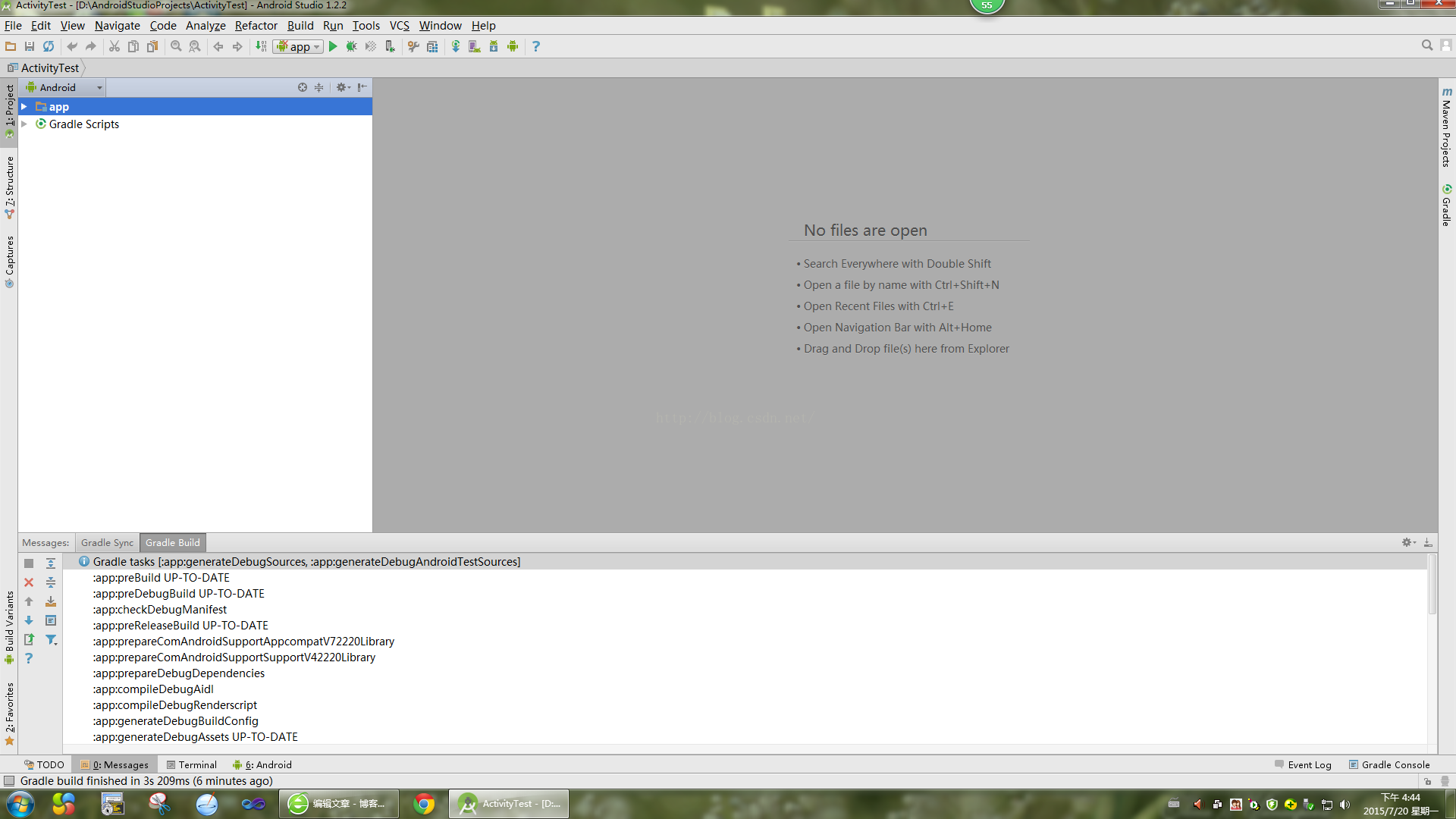The width and height of the screenshot is (1456, 819).
Task: Click the Back navigation arrow
Action: (218, 46)
